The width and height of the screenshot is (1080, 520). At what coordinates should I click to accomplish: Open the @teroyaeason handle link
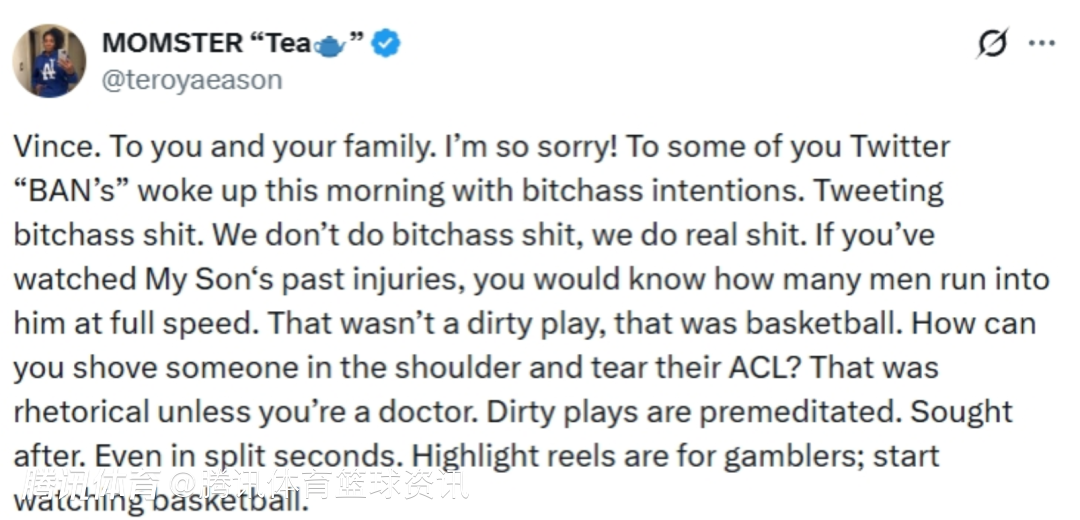coord(192,80)
